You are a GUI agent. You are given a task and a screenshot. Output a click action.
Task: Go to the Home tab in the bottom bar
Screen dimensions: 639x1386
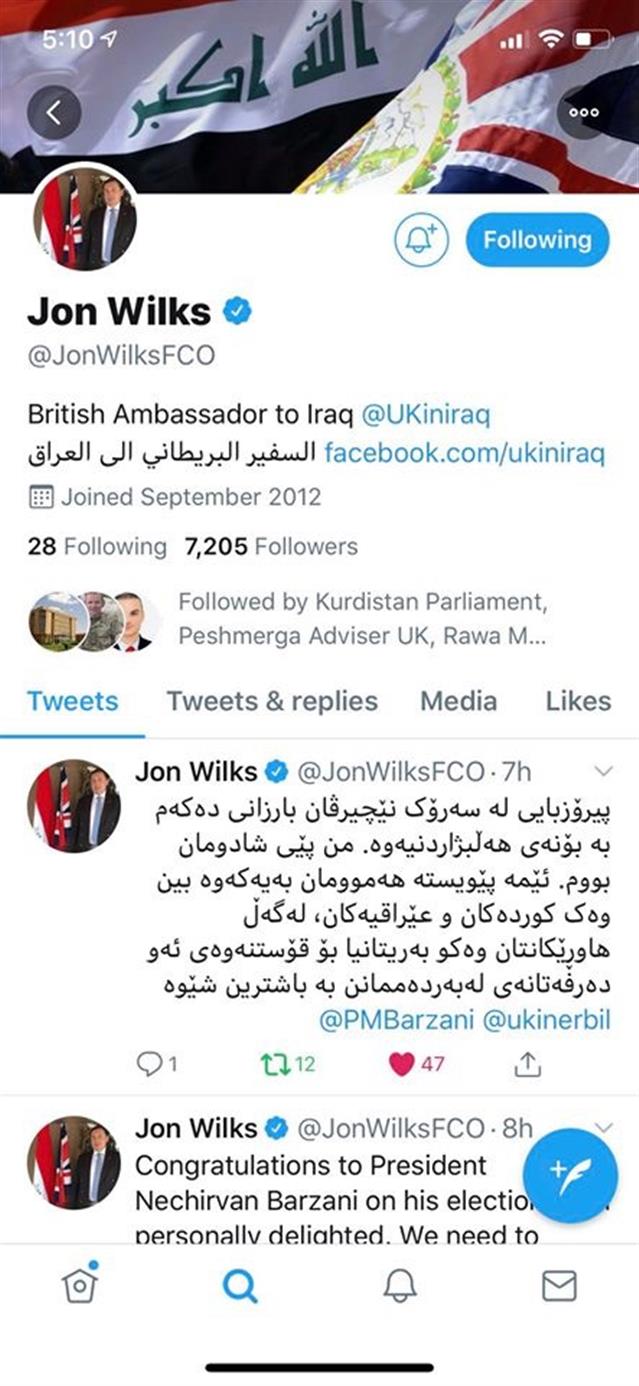pos(80,1285)
